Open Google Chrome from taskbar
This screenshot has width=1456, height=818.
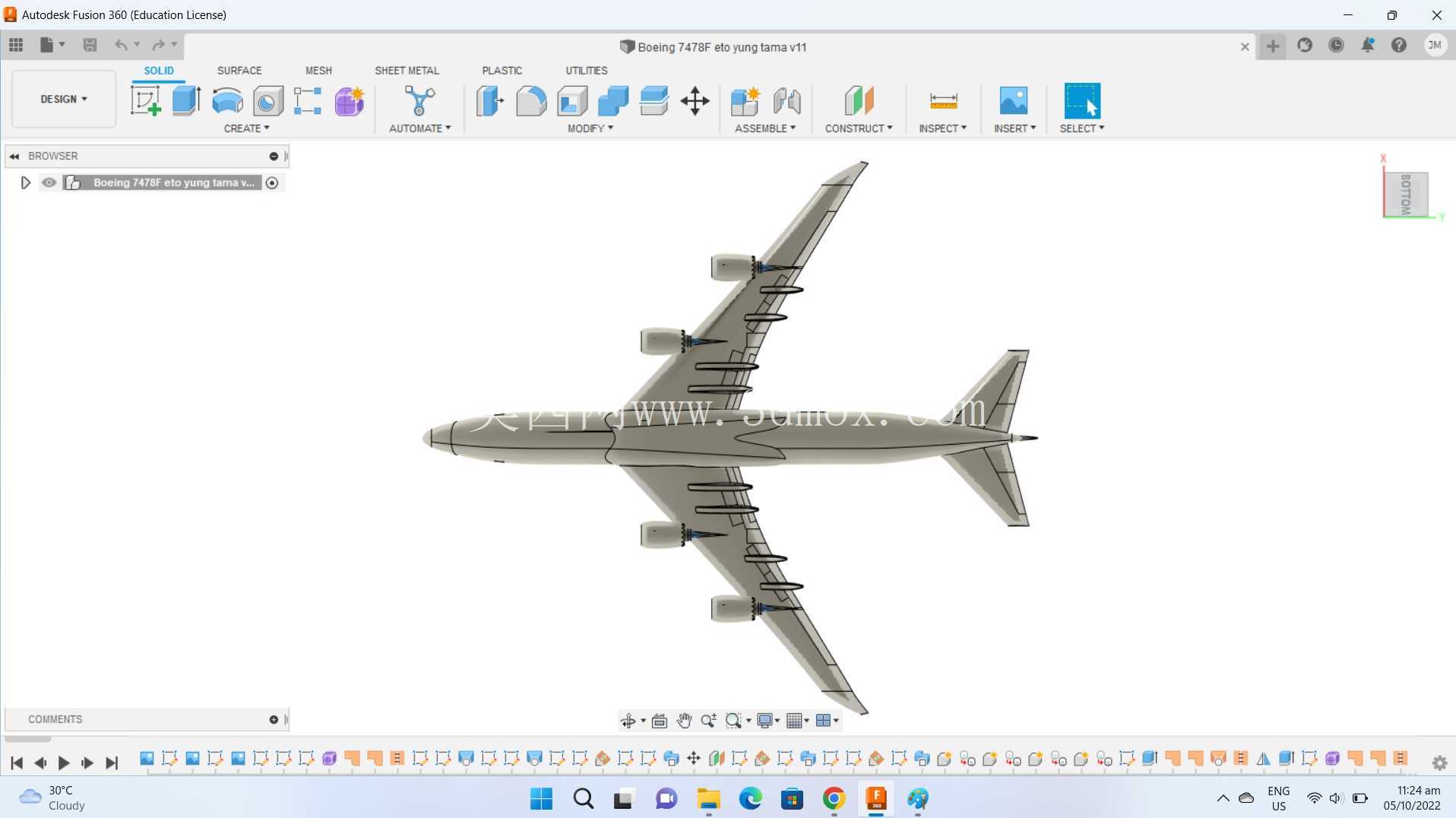coord(834,798)
